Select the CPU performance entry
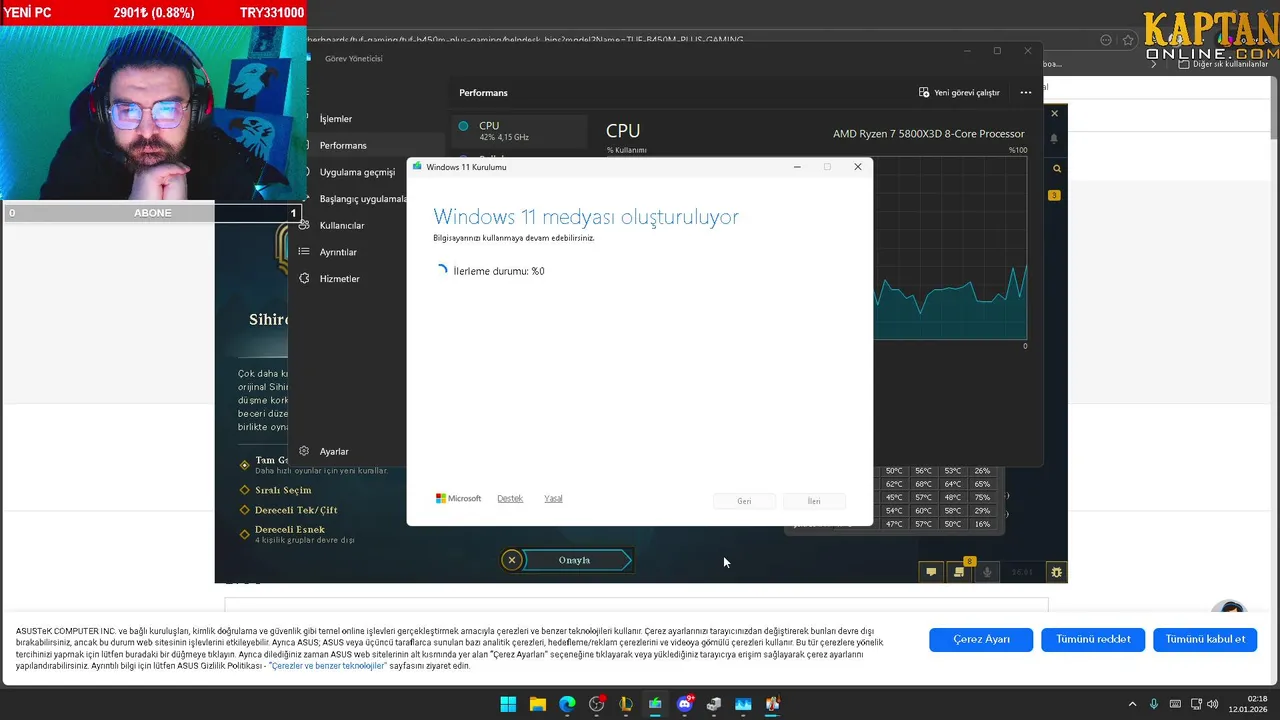 click(x=519, y=131)
